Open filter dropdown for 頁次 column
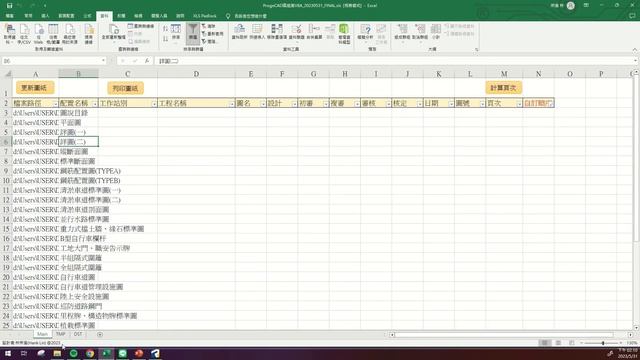 point(519,104)
